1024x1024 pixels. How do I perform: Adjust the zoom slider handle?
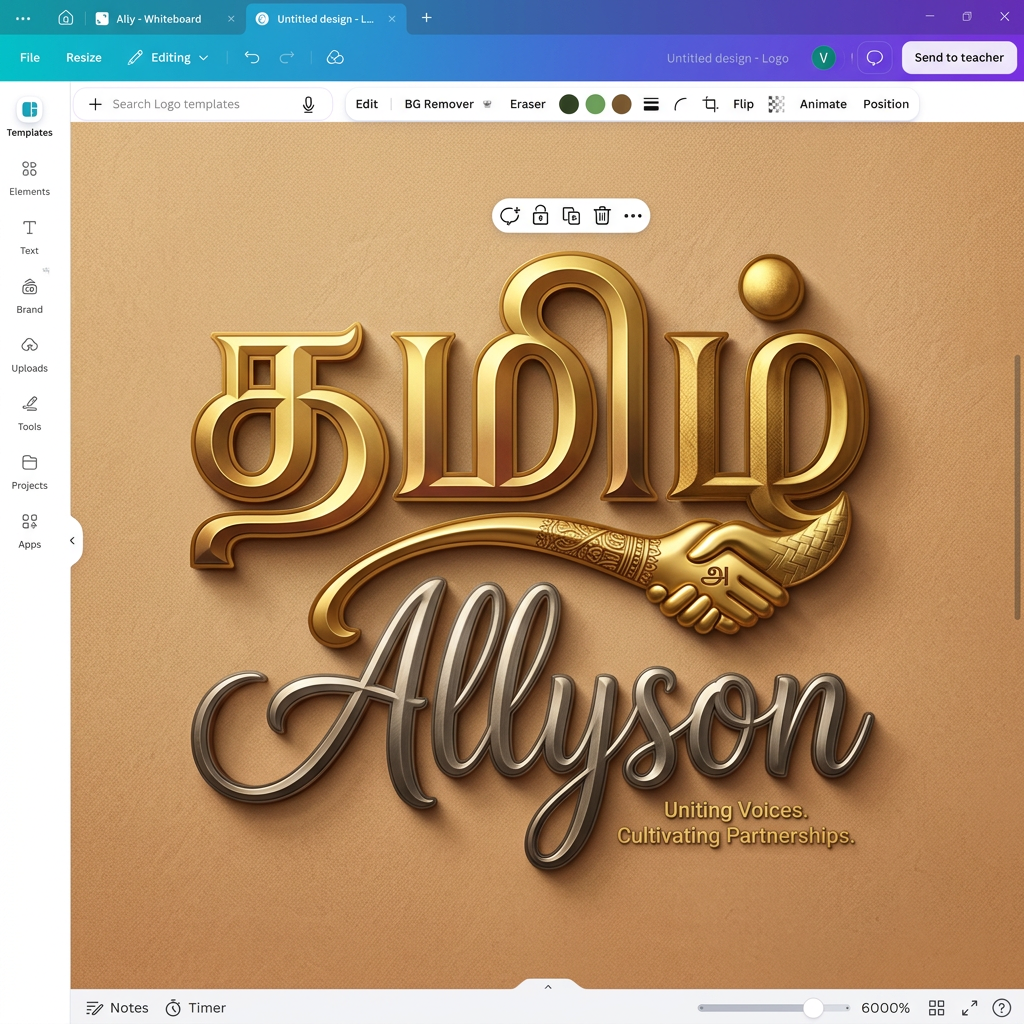[812, 1008]
